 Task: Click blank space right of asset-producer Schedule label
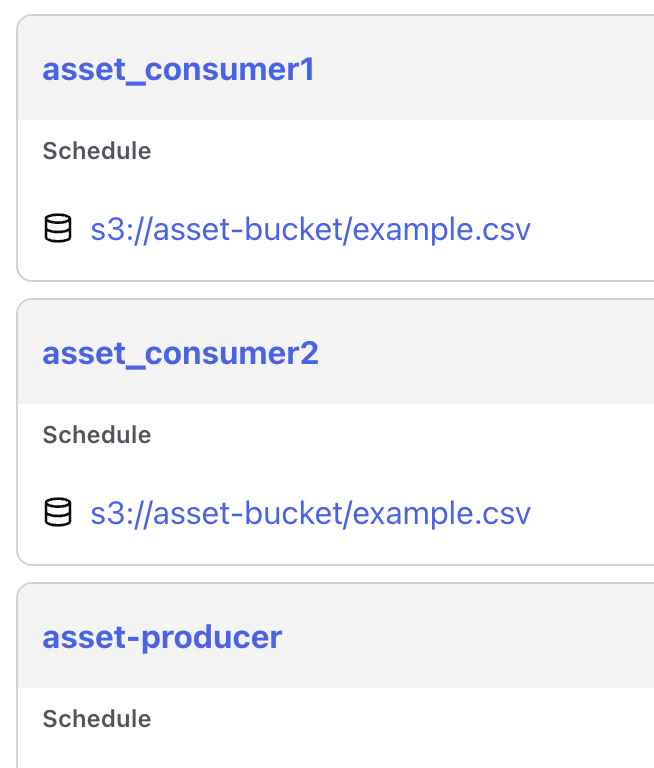400,719
